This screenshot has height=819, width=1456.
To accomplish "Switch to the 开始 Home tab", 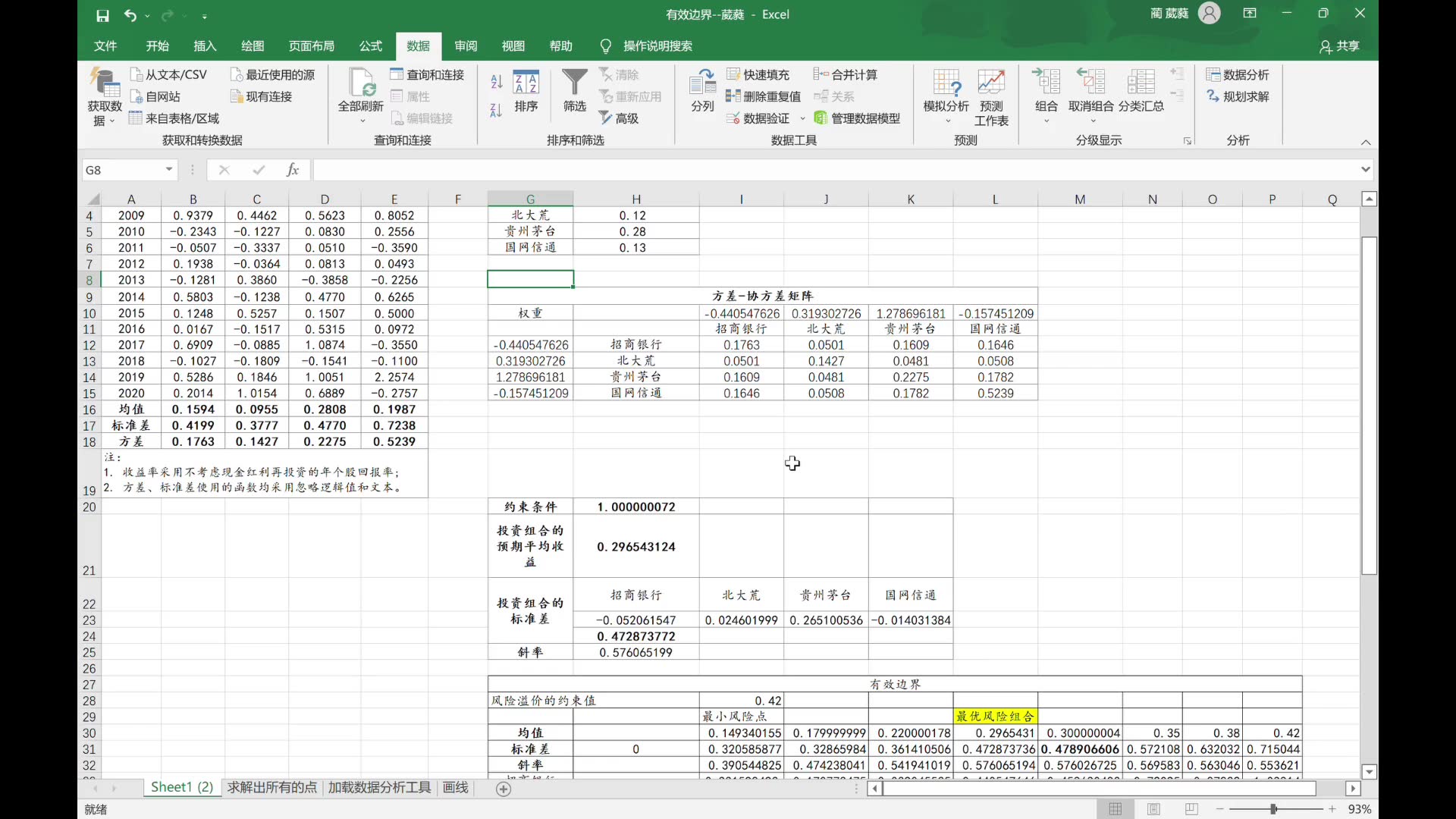I will coord(158,46).
